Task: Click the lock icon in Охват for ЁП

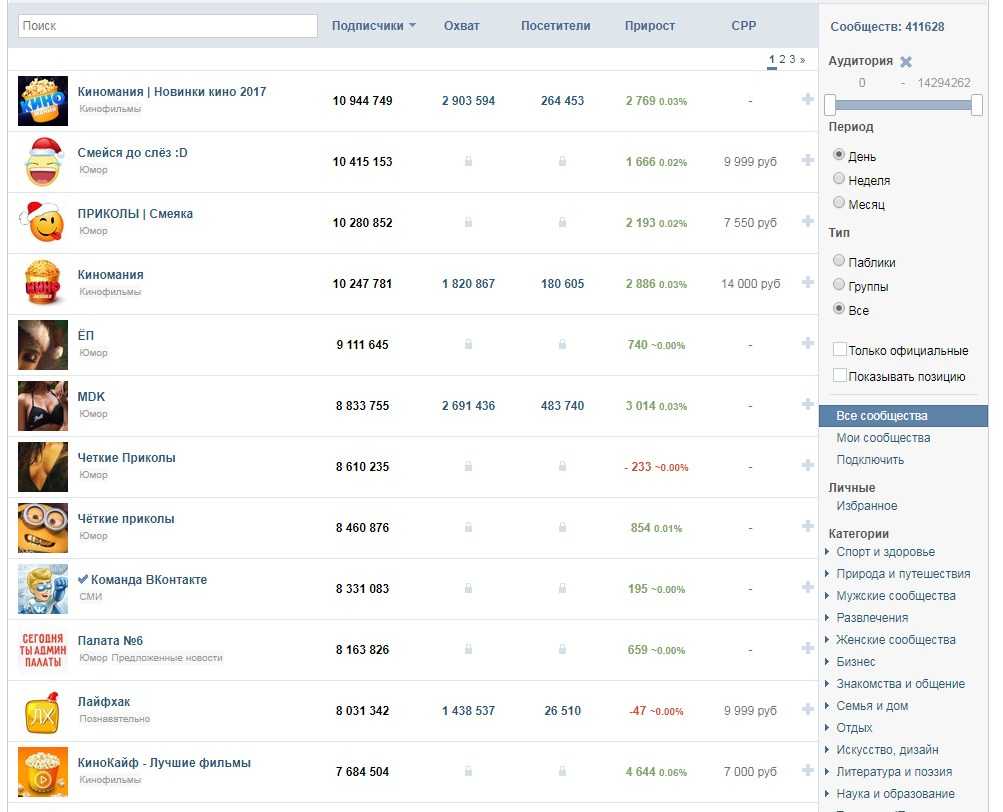Action: 468,344
